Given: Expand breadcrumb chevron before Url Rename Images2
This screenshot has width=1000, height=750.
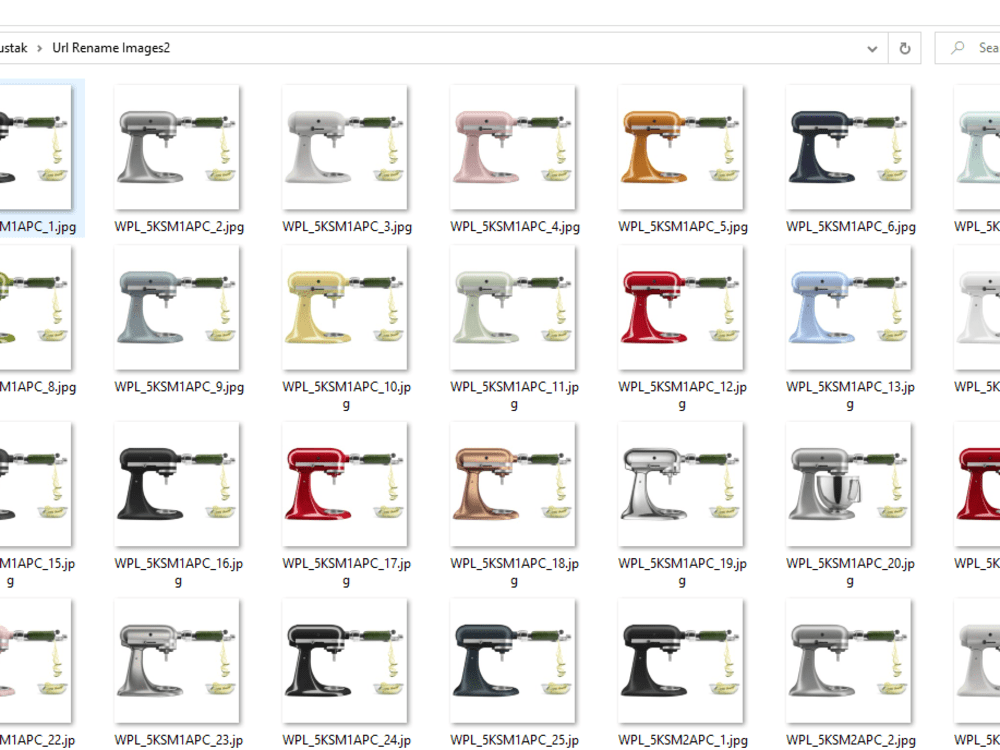Looking at the screenshot, I should point(40,48).
